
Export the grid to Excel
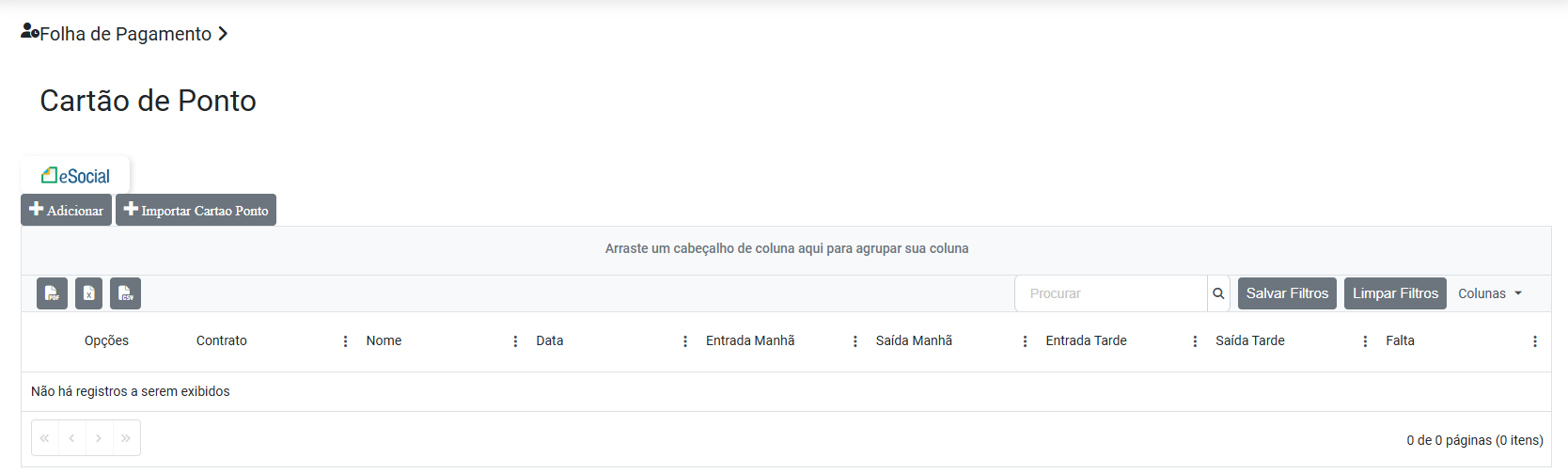[x=88, y=293]
